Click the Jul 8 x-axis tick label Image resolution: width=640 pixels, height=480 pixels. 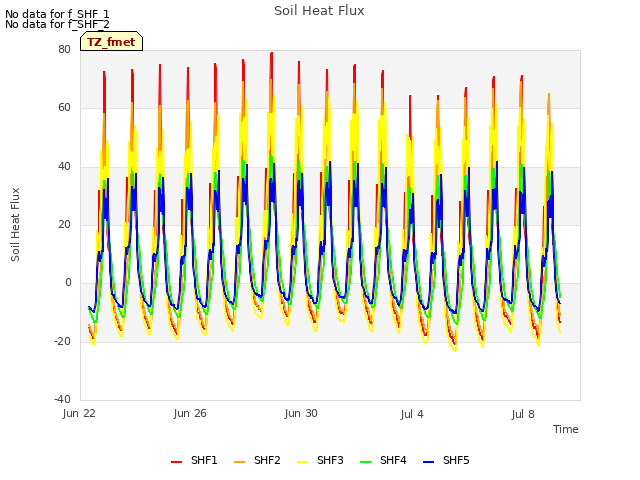pyautogui.click(x=523, y=414)
